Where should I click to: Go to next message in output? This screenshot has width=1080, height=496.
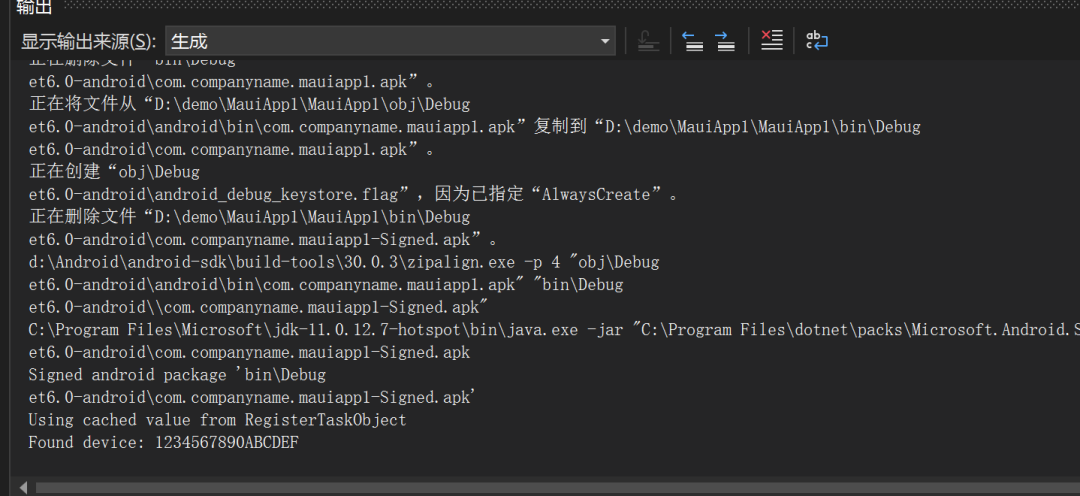(x=725, y=41)
